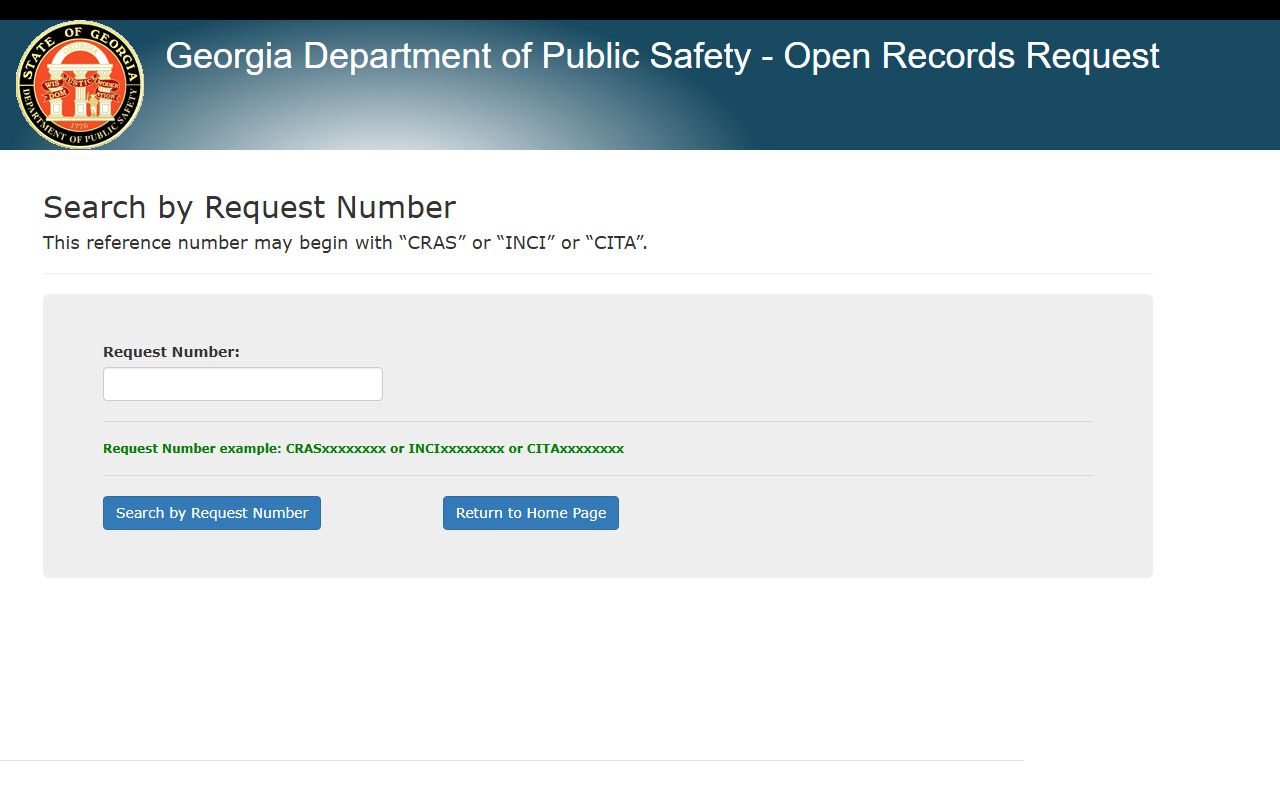Select the 'Search by Request Number' page heading
The height and width of the screenshot is (800, 1280).
[x=249, y=207]
